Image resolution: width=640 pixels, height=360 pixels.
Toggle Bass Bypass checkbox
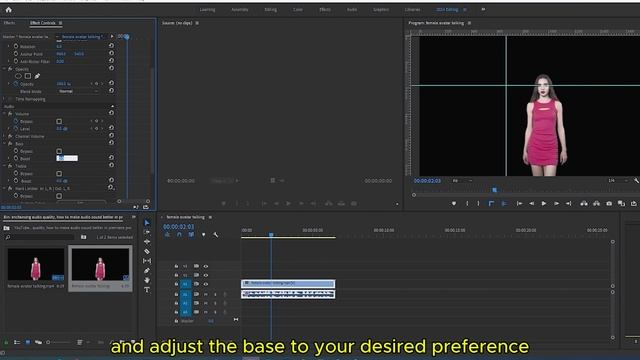[59, 151]
